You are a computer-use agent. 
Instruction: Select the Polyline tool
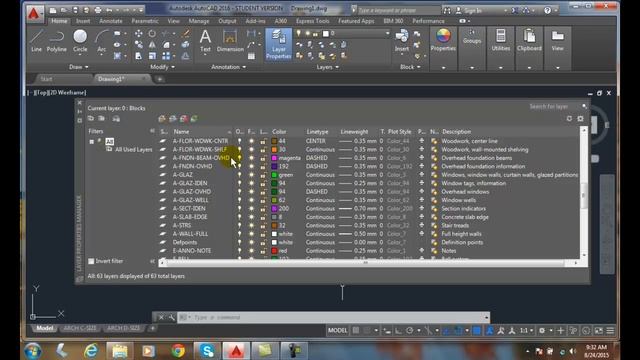point(56,41)
